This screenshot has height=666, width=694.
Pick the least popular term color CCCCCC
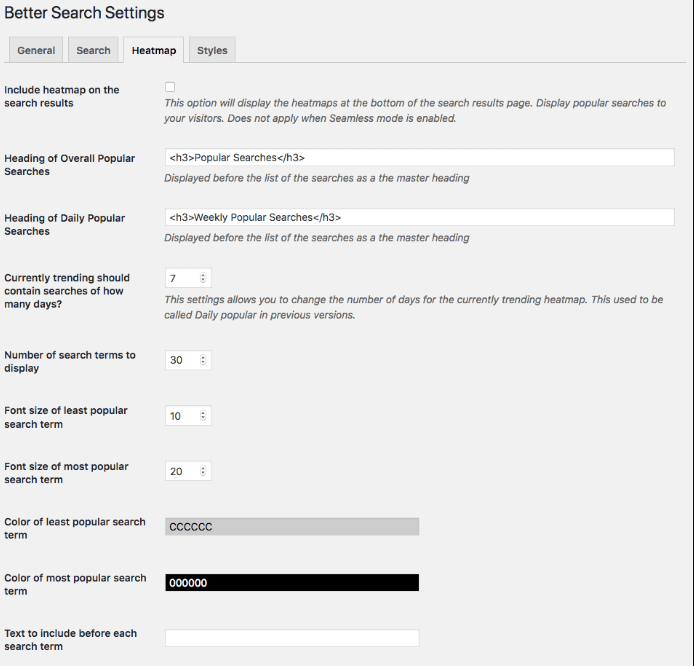tap(292, 527)
